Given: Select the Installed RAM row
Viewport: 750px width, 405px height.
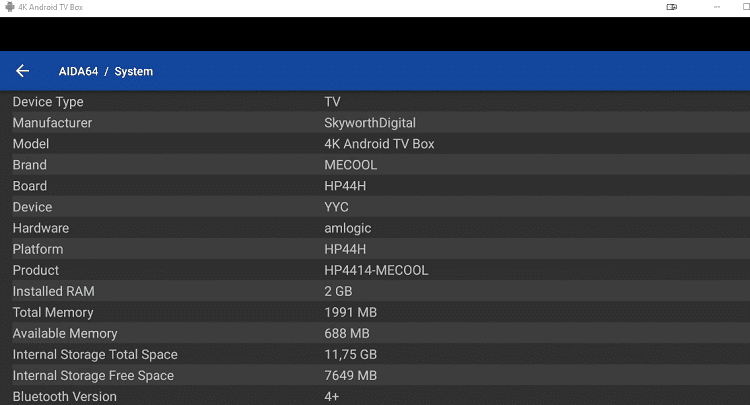Looking at the screenshot, I should point(375,291).
